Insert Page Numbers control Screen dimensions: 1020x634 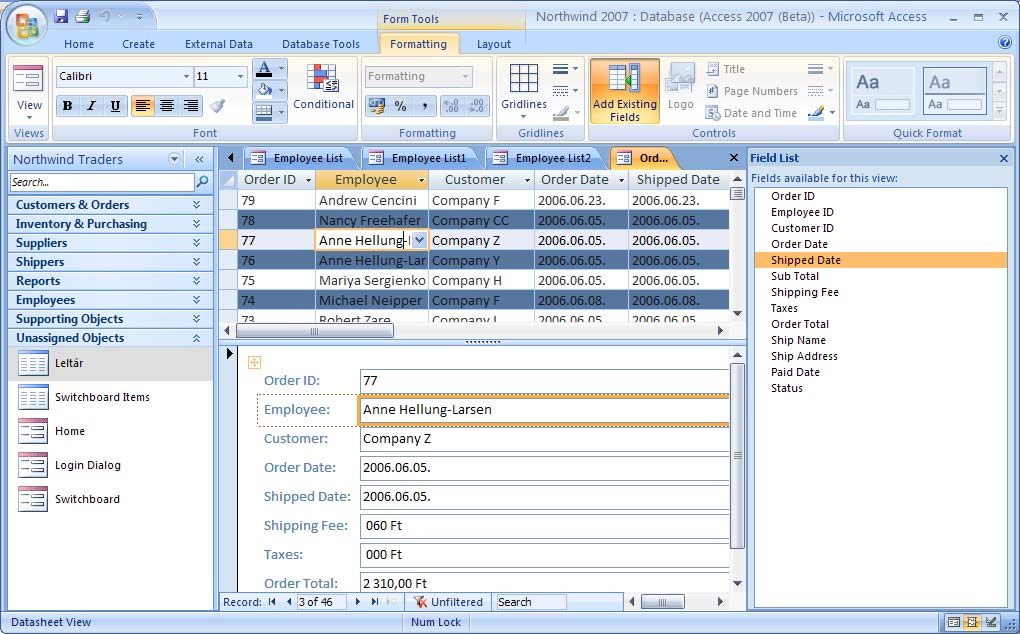(752, 91)
